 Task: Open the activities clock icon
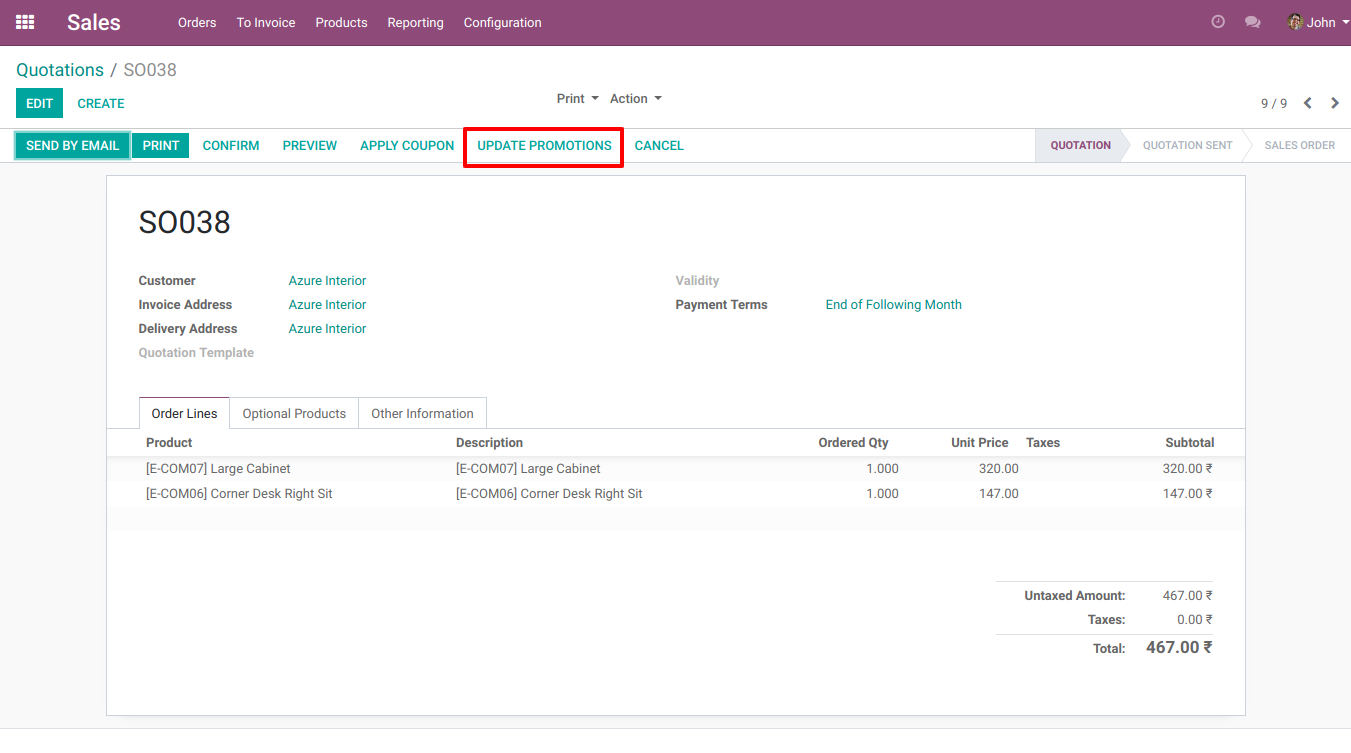(1217, 22)
